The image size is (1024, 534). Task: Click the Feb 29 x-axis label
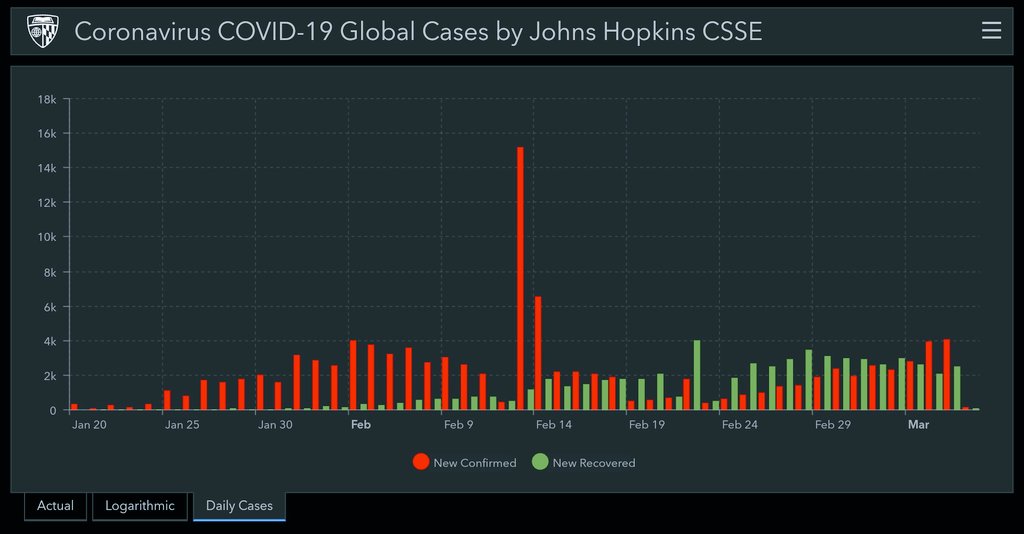[x=833, y=424]
